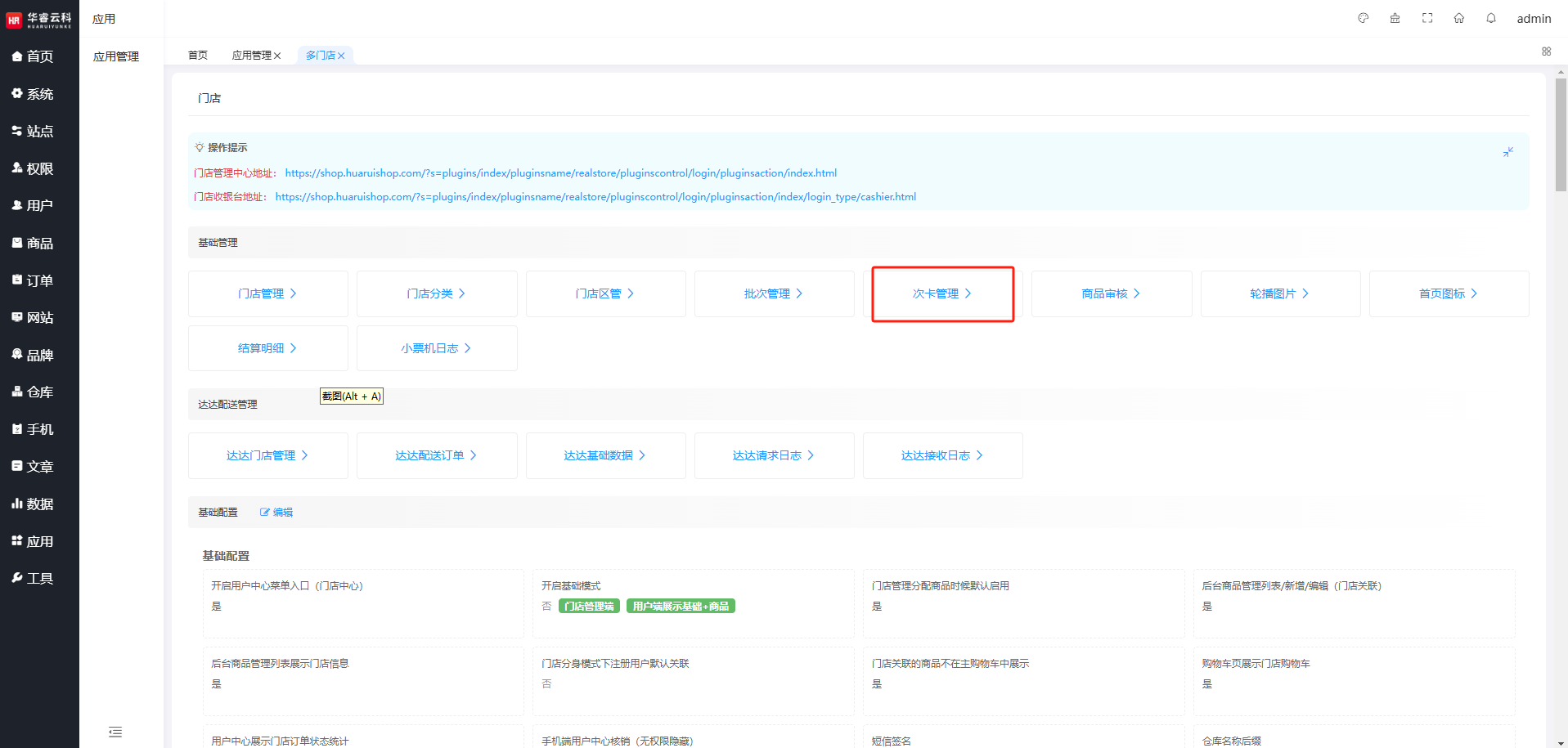This screenshot has height=748, width=1568.
Task: Click the clear cache broom icon
Action: [1395, 18]
